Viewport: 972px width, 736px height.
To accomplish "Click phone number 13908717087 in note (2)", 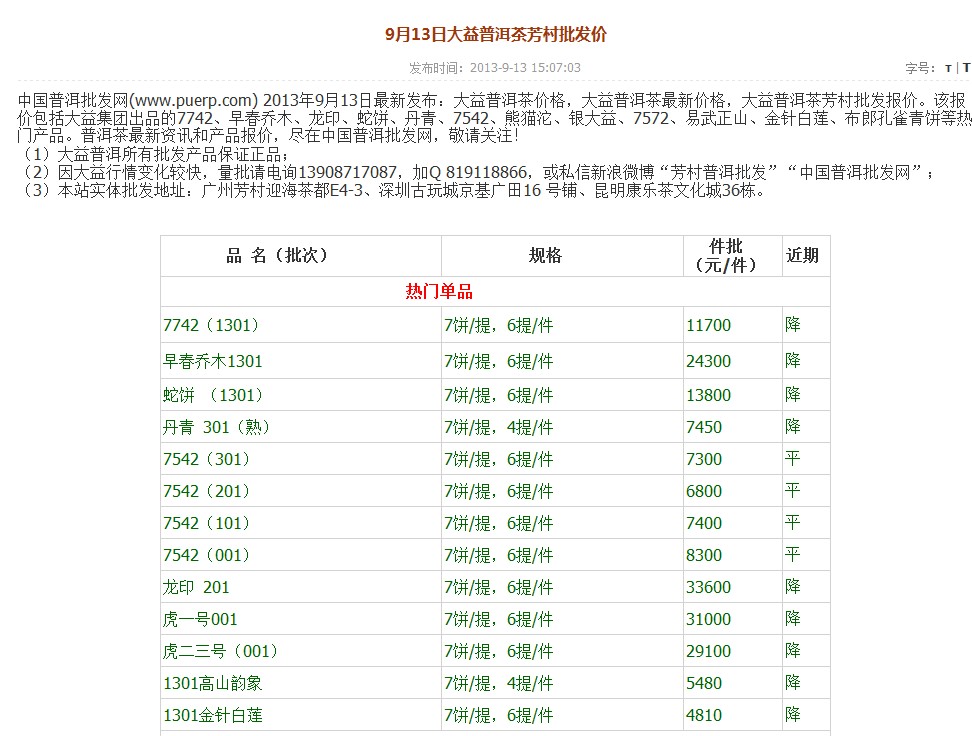I will coord(347,172).
